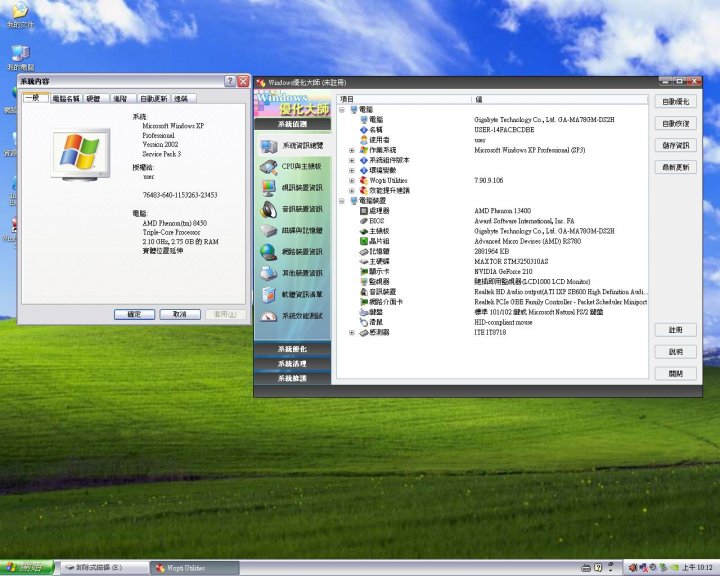Select the USER-14FACBCDBE name value

click(x=504, y=130)
